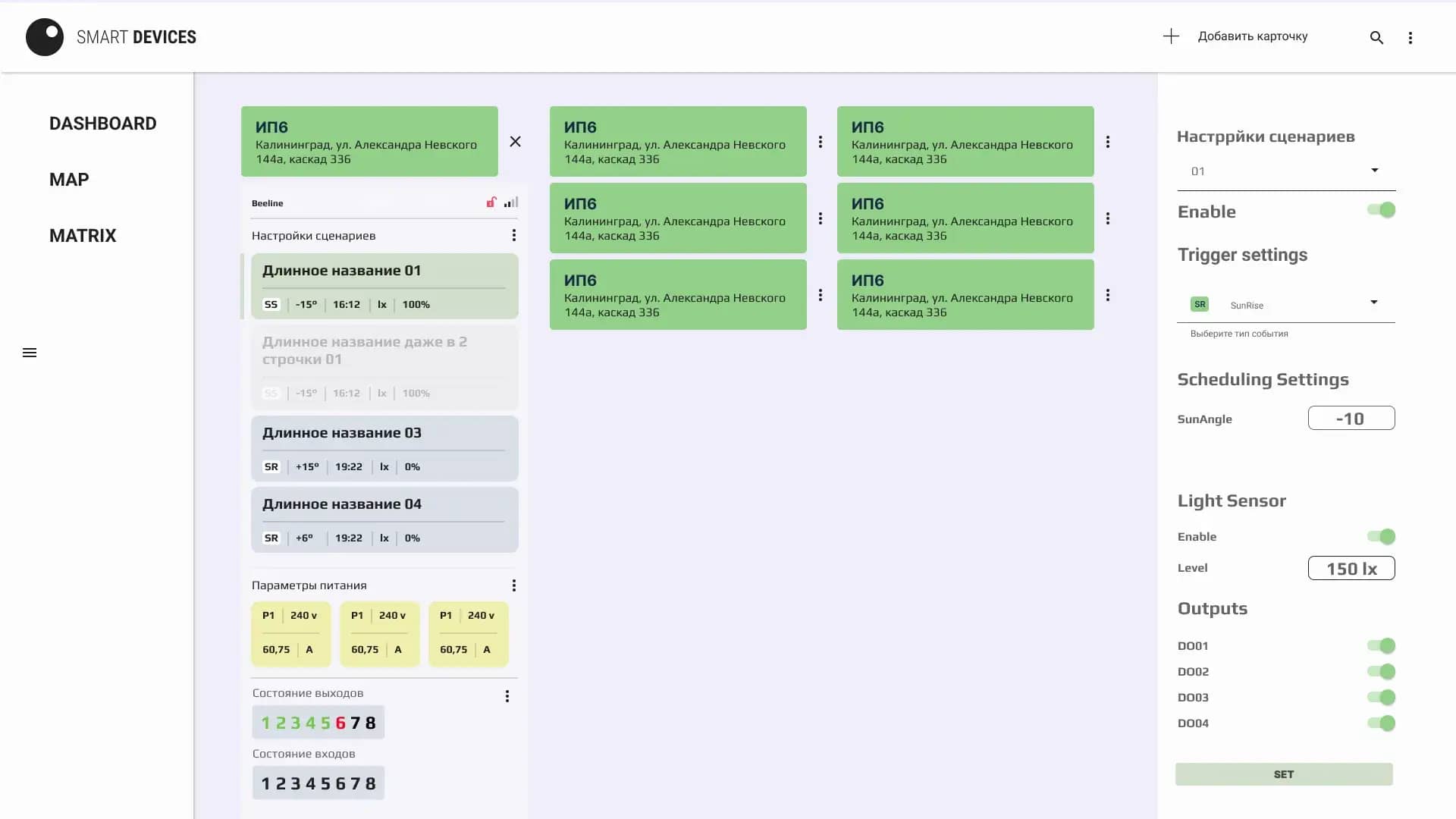The image size is (1456, 819).
Task: Click the search magnifier icon
Action: pyautogui.click(x=1376, y=37)
